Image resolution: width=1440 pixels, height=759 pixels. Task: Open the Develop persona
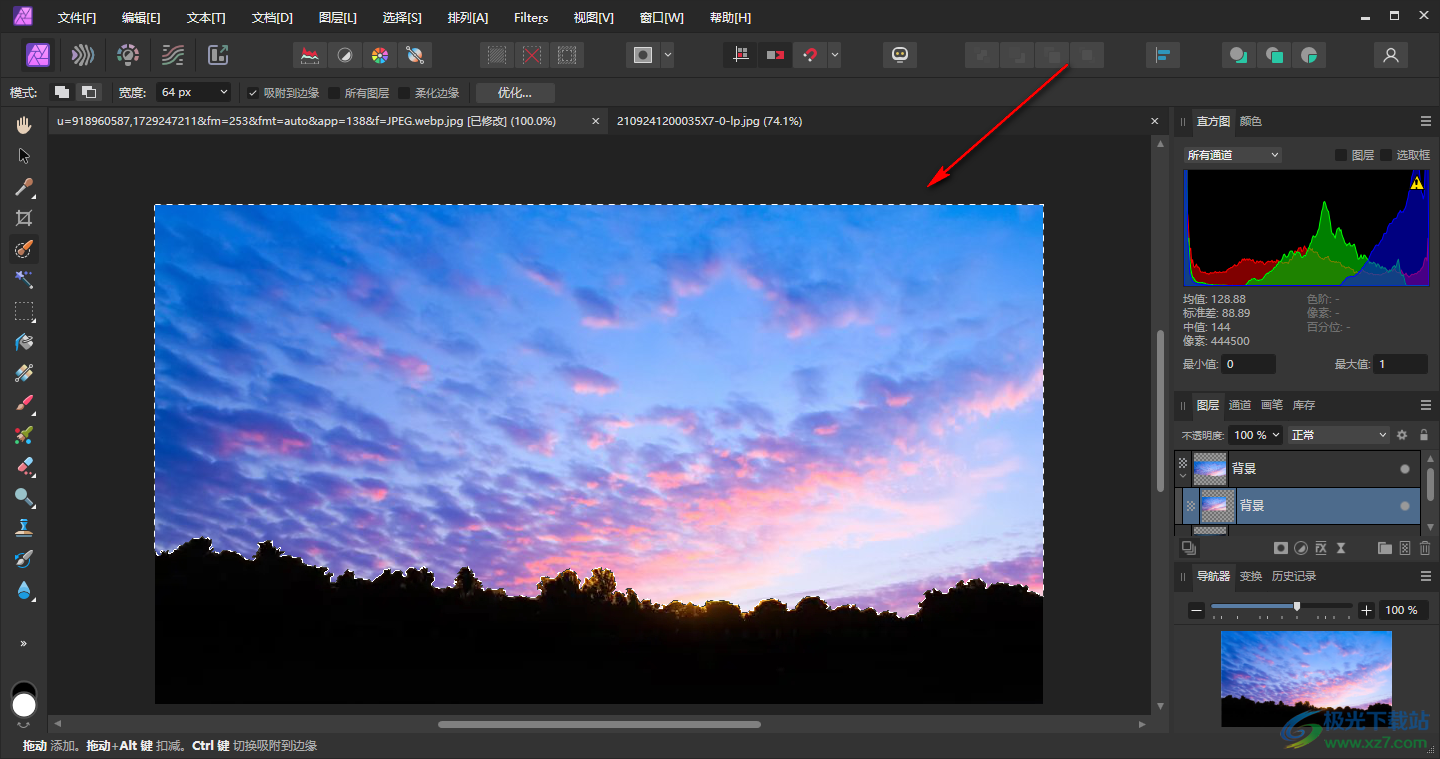point(128,55)
